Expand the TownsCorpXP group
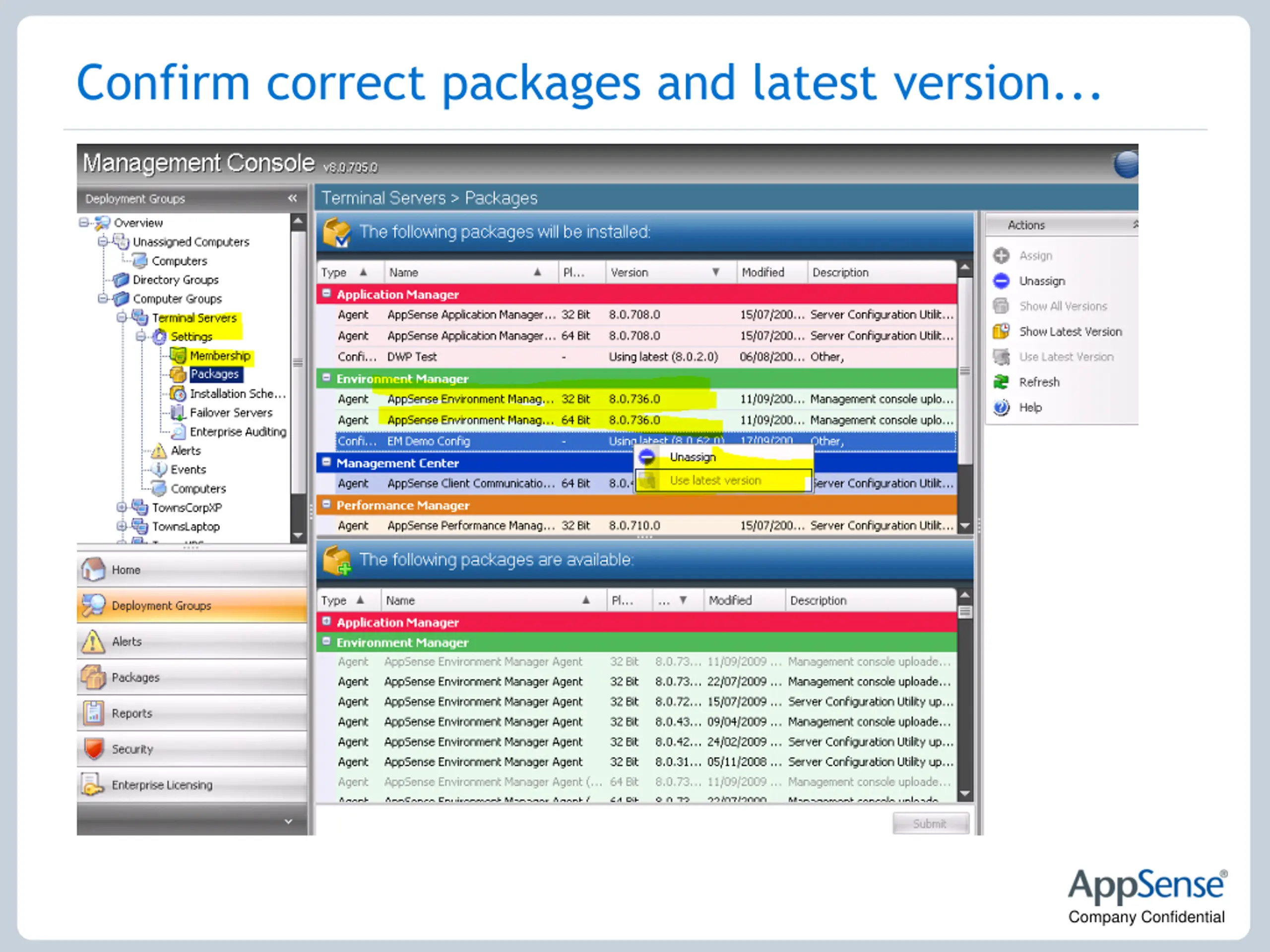 point(122,507)
